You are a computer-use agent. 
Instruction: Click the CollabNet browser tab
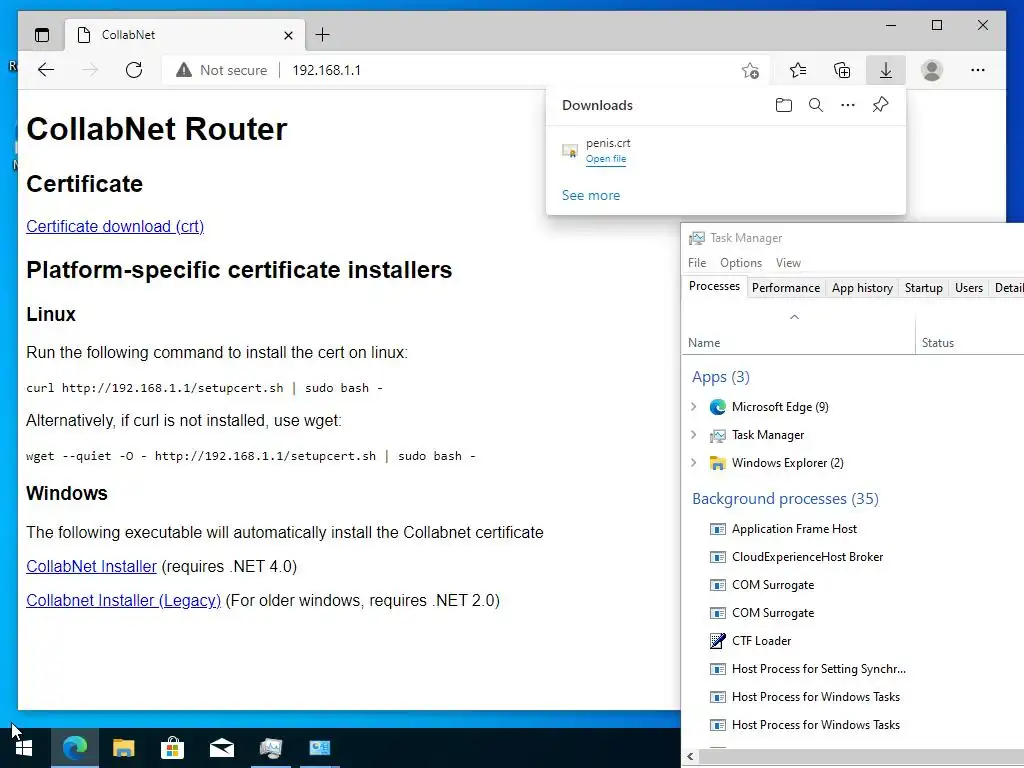[185, 35]
